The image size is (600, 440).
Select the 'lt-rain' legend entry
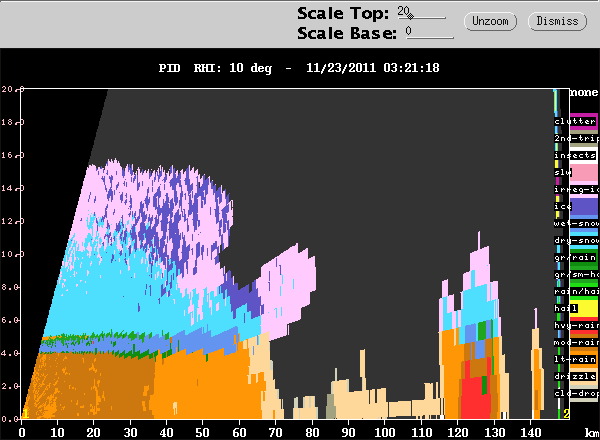click(x=575, y=359)
